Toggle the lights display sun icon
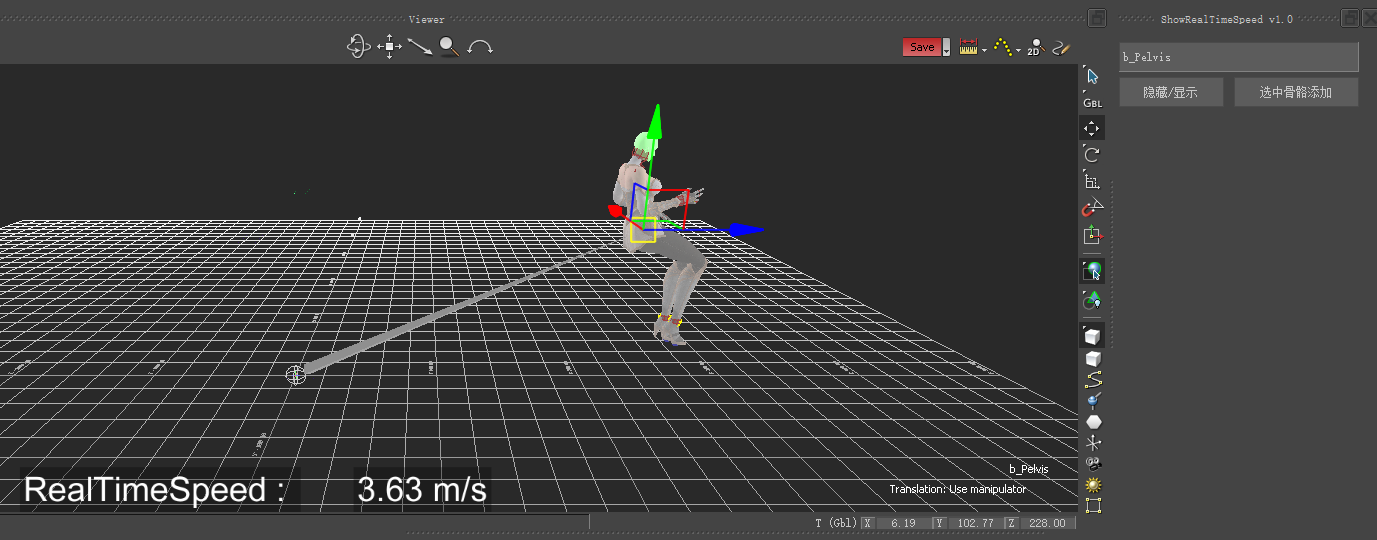This screenshot has width=1377, height=540. (1093, 484)
